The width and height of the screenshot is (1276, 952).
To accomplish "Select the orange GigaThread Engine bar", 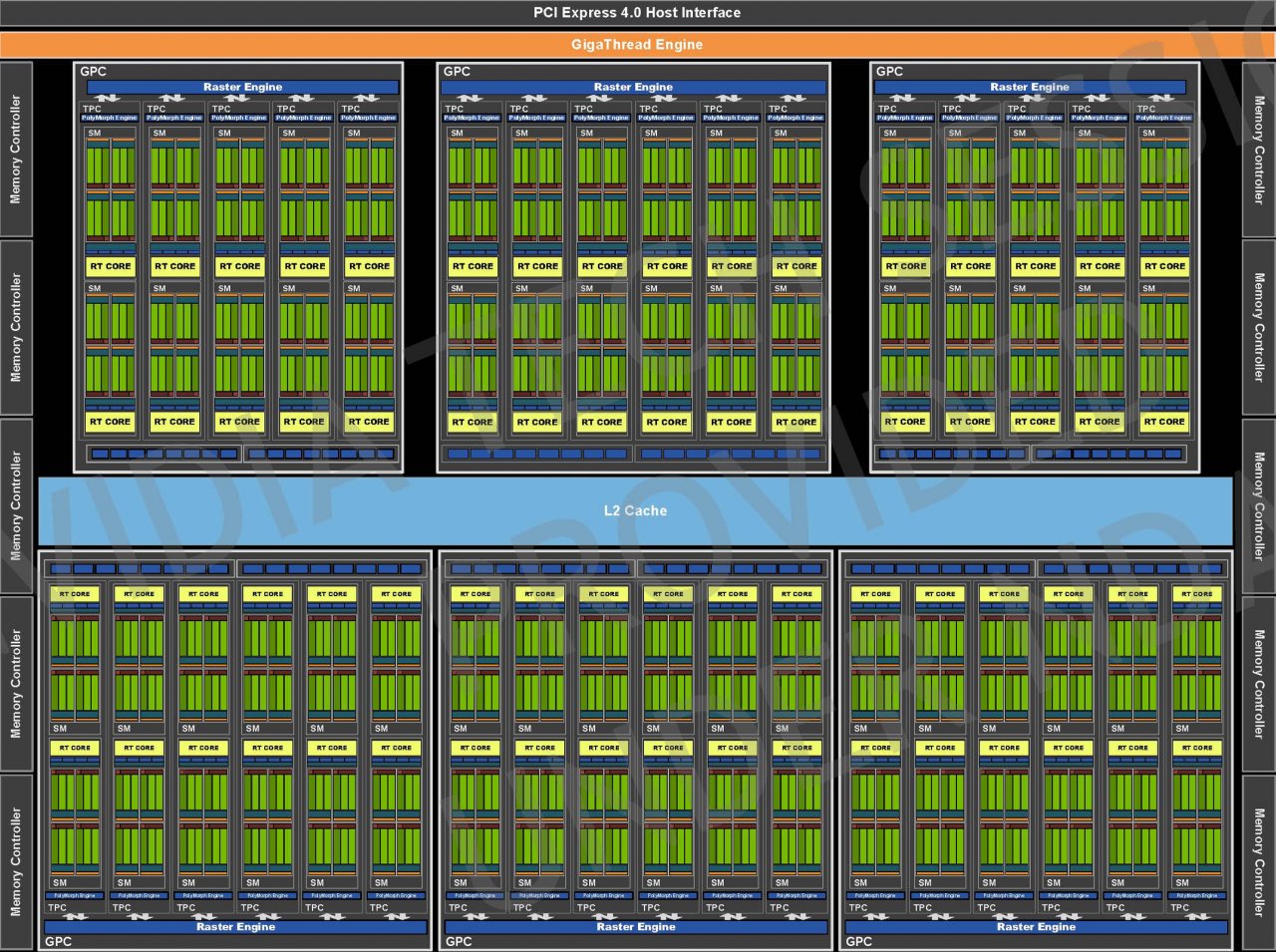I will [637, 45].
